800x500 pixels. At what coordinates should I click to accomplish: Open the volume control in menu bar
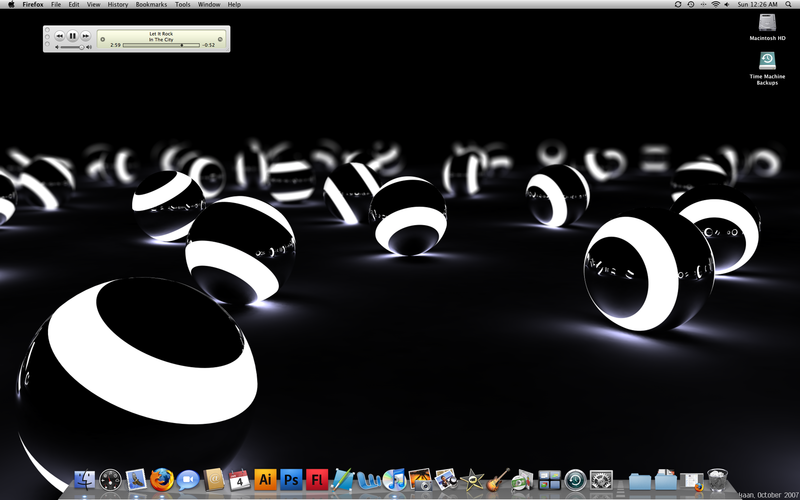click(x=727, y=4)
